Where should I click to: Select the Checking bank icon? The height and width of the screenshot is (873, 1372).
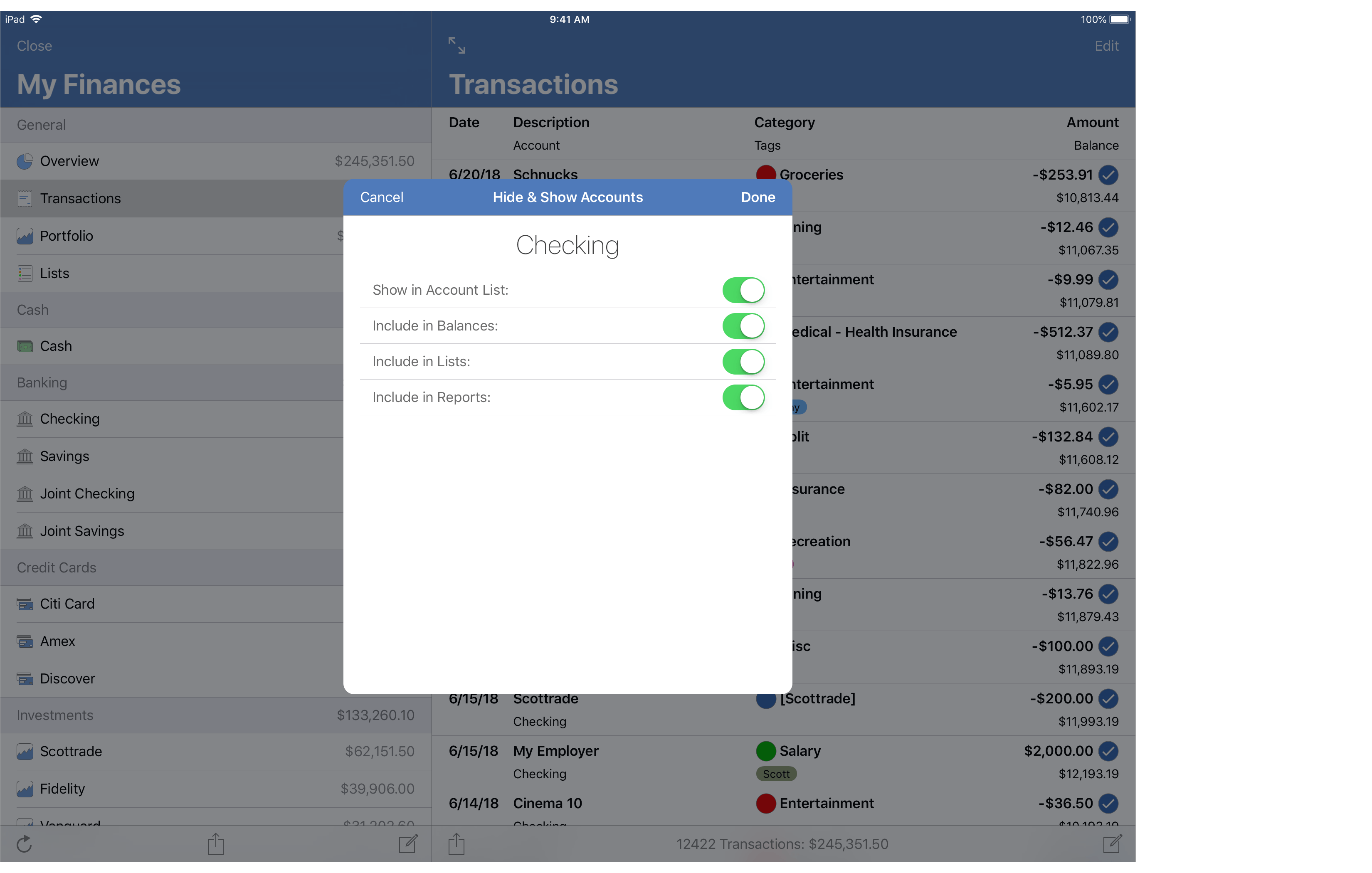pyautogui.click(x=25, y=419)
